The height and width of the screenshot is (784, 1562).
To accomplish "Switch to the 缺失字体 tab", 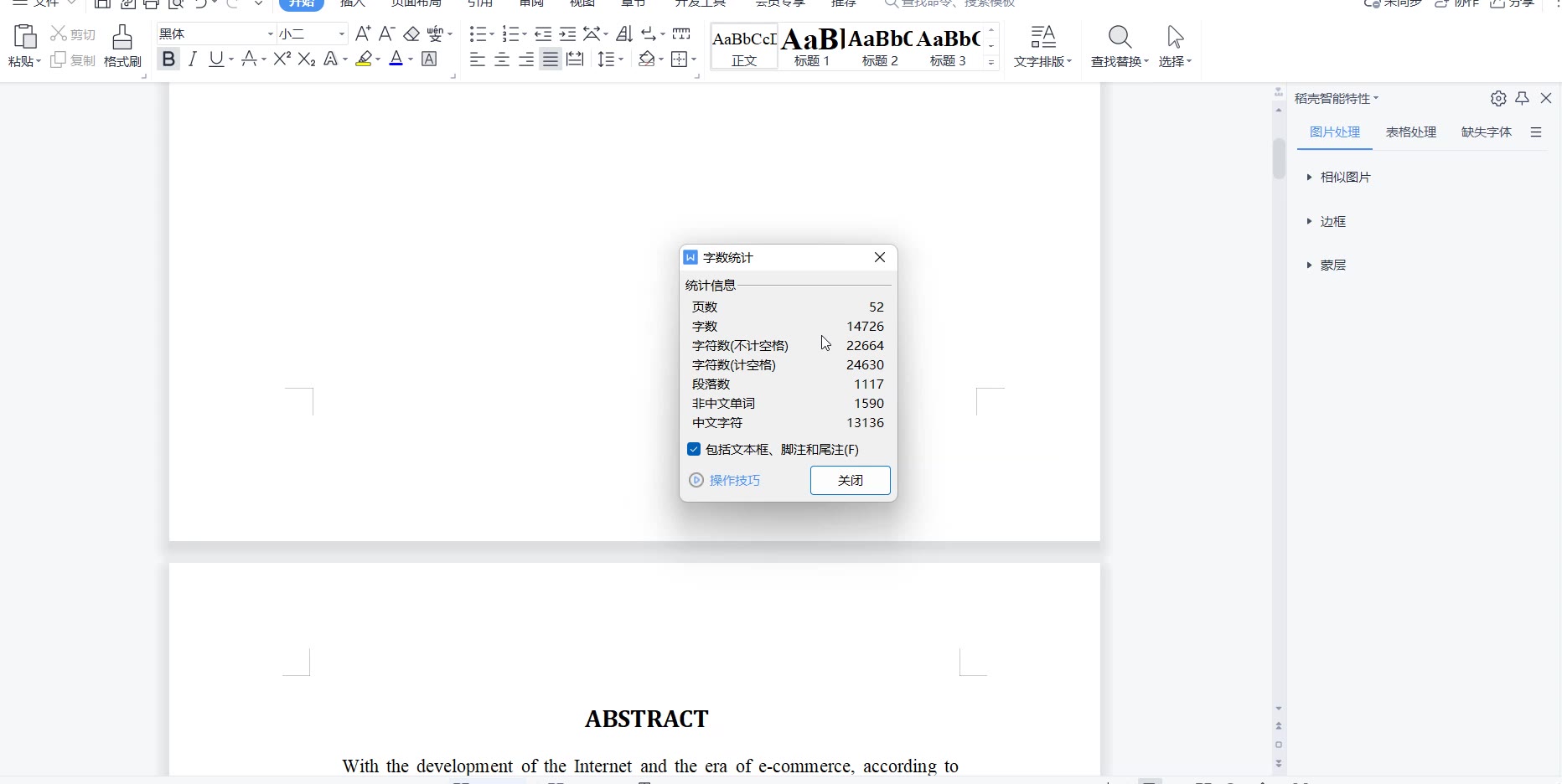I will click(1486, 132).
